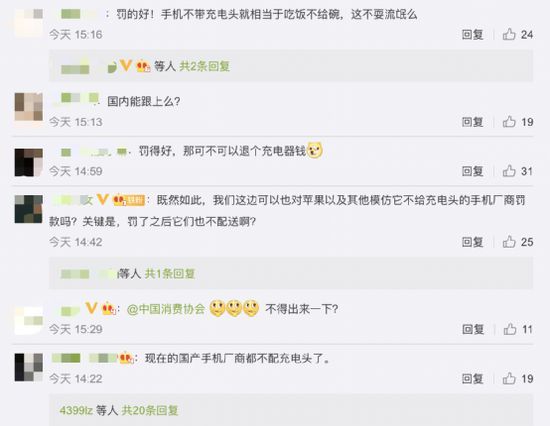Expand 共2条回复 replies thread
The height and width of the screenshot is (426, 550).
[x=204, y=66]
